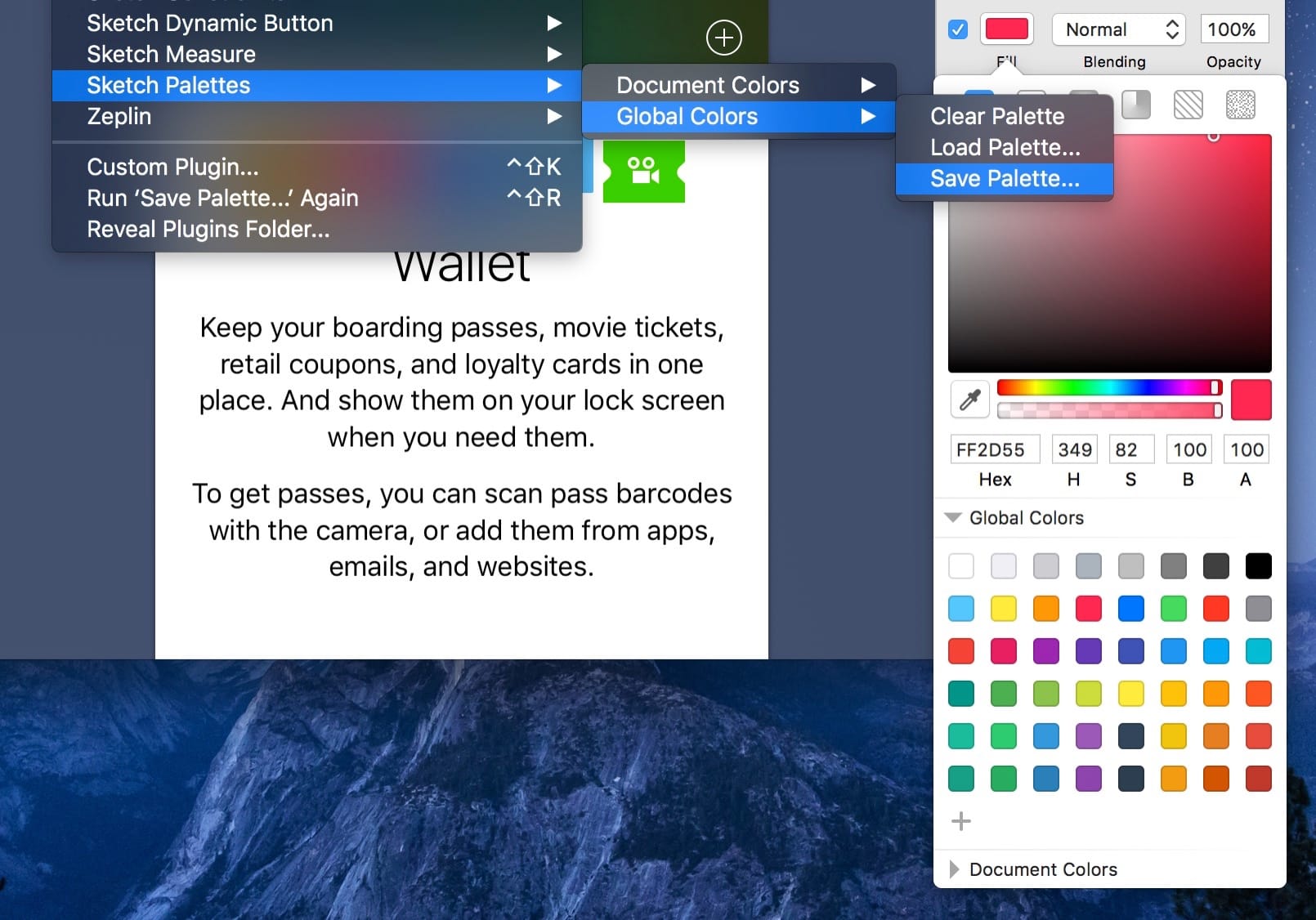Open the Sketch Palettes submenu
Viewport: 1316px width, 920px height.
317,85
